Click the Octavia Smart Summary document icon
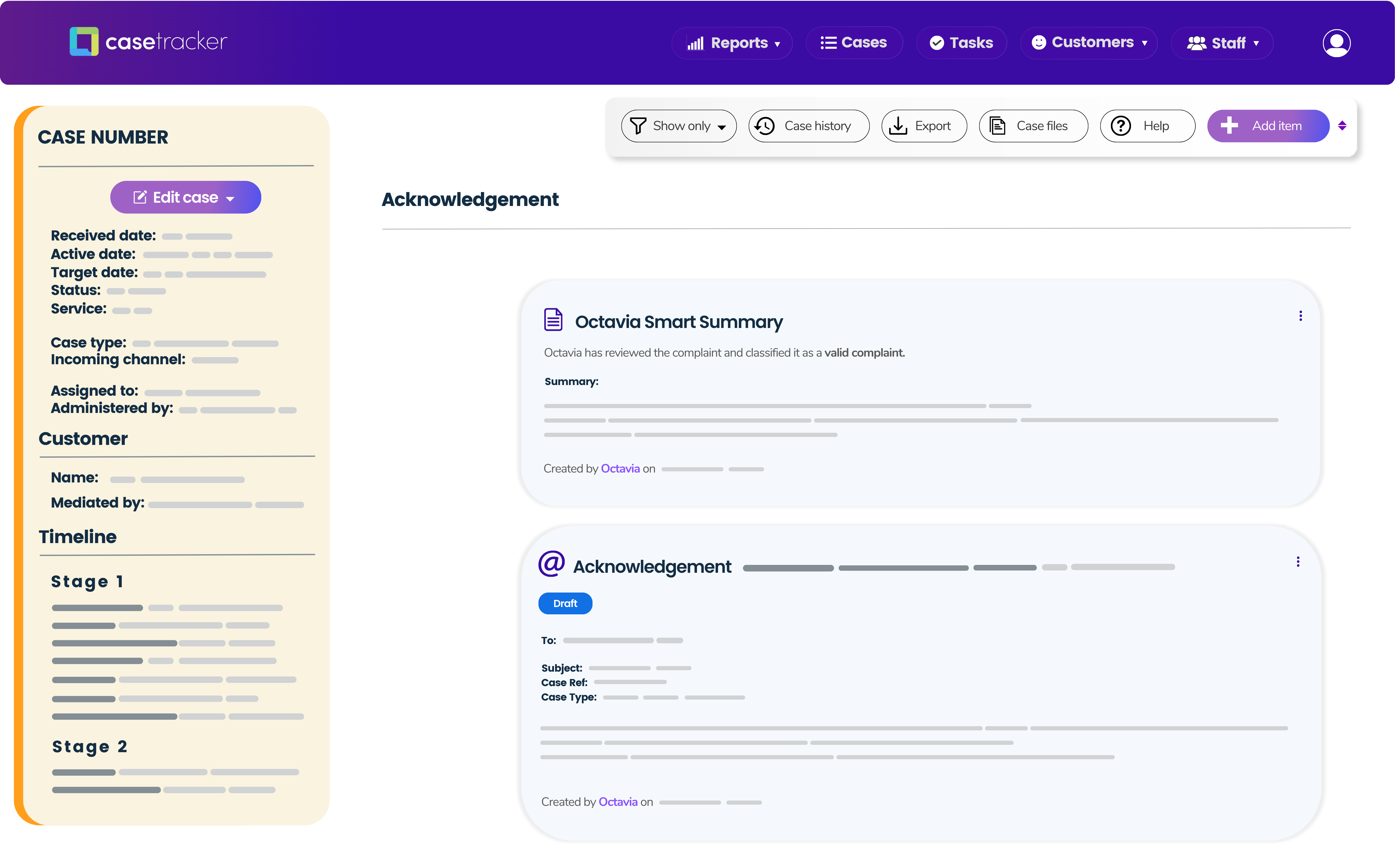Viewport: 1395px width, 868px height. tap(553, 320)
